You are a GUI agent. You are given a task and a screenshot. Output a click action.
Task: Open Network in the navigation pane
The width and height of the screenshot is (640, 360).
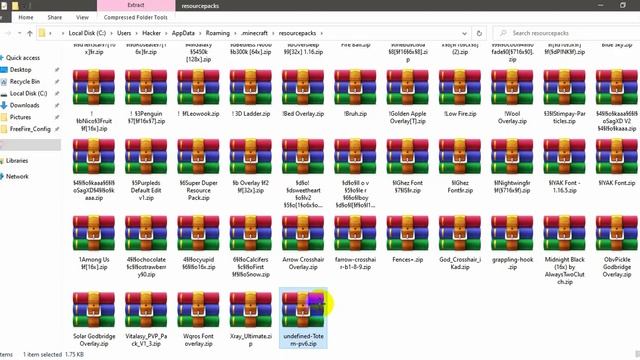coord(17,177)
